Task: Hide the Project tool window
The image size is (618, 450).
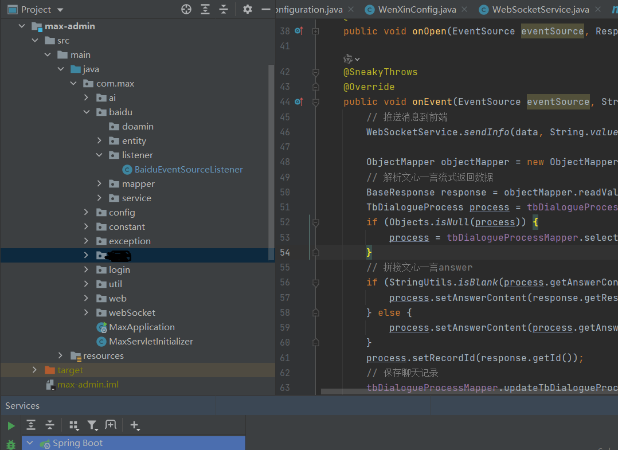Action: click(x=266, y=9)
